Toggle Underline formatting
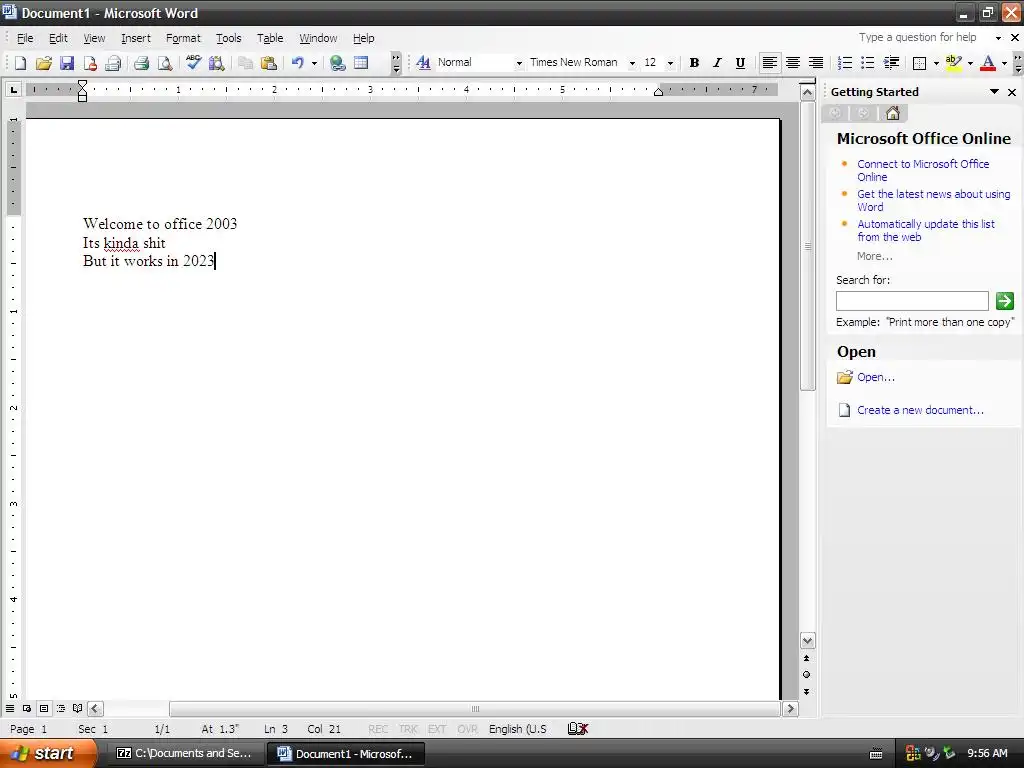 click(x=740, y=63)
